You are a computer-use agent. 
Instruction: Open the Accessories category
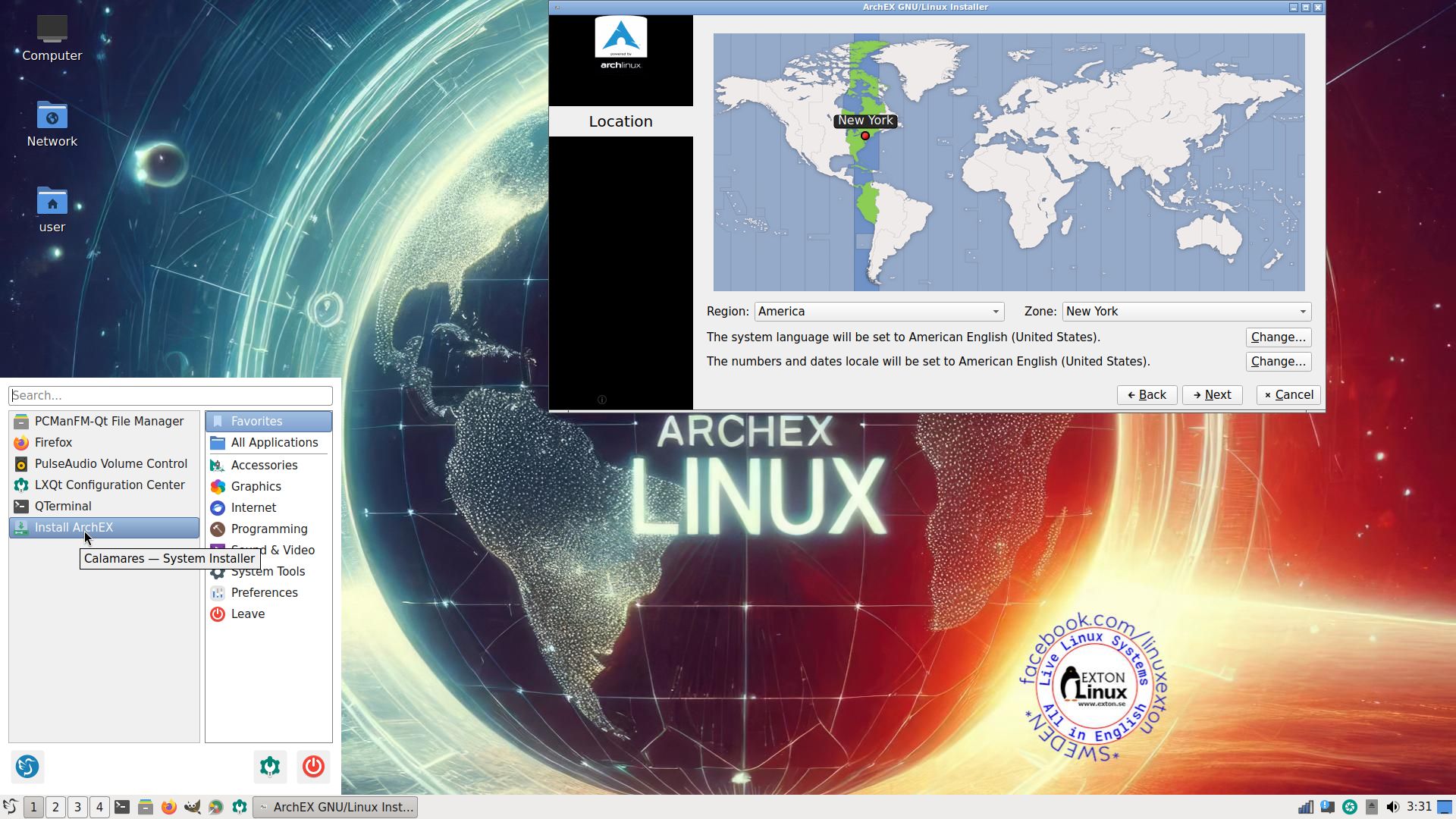pos(268,466)
